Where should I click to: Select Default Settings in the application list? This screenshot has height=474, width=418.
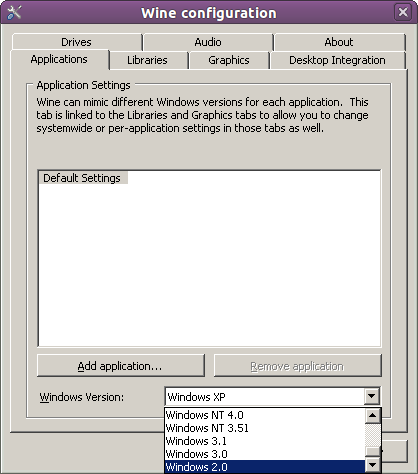point(82,178)
